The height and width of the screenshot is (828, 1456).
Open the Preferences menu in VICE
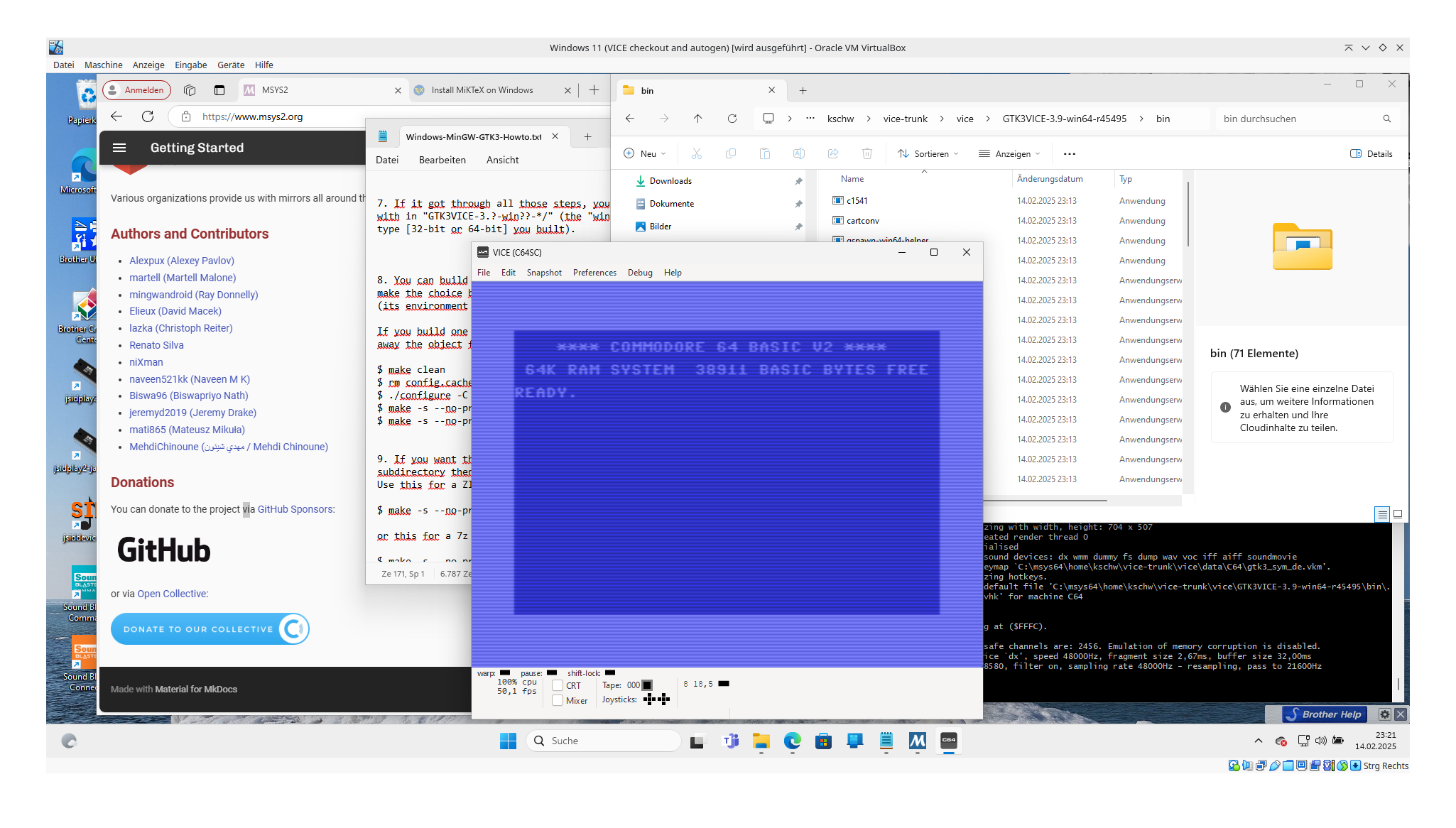594,273
